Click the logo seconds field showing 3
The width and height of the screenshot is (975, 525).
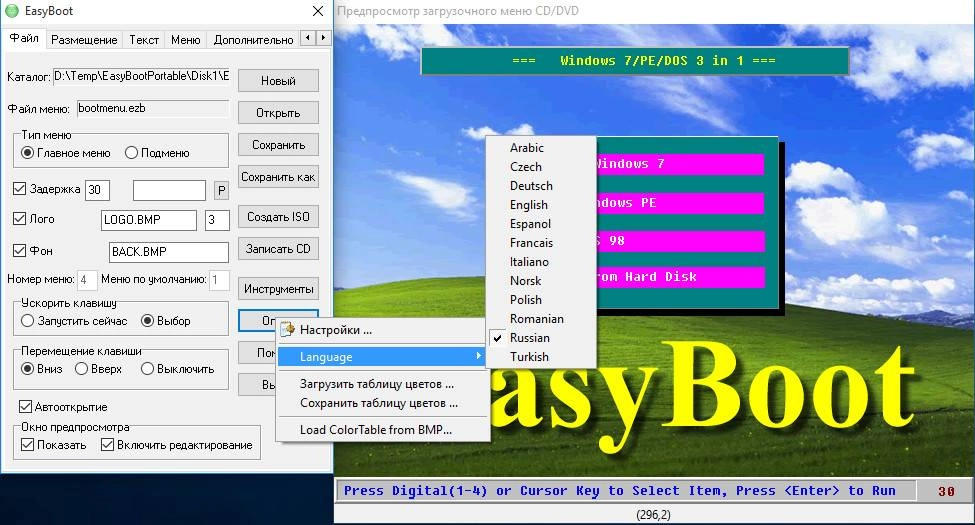pyautogui.click(x=217, y=220)
